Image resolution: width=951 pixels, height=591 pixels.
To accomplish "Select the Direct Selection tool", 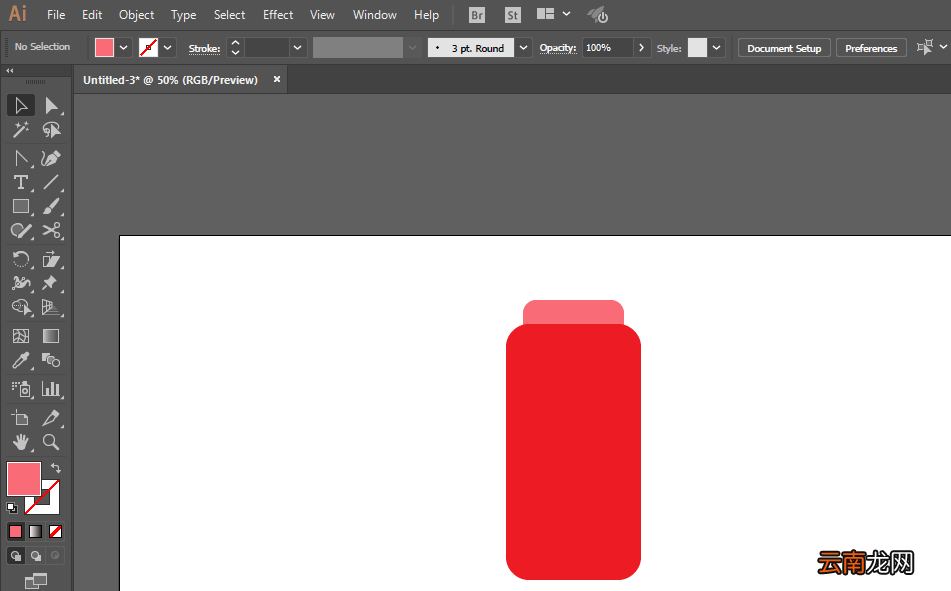I will [x=52, y=106].
